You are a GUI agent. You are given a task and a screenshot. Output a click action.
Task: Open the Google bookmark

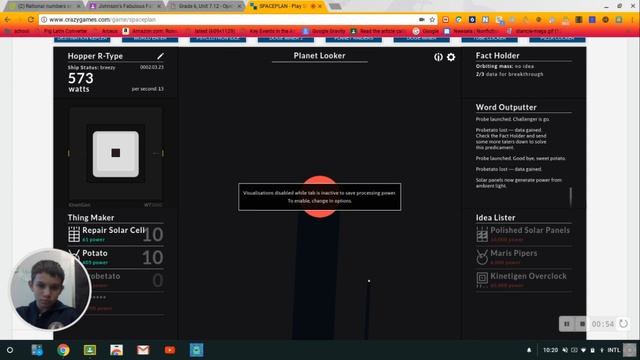pos(426,31)
